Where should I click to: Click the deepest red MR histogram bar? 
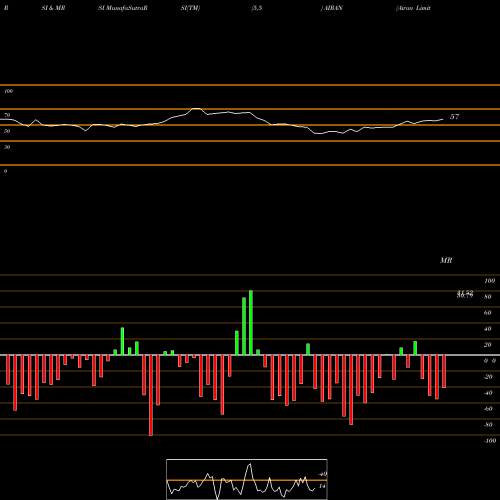151,395
